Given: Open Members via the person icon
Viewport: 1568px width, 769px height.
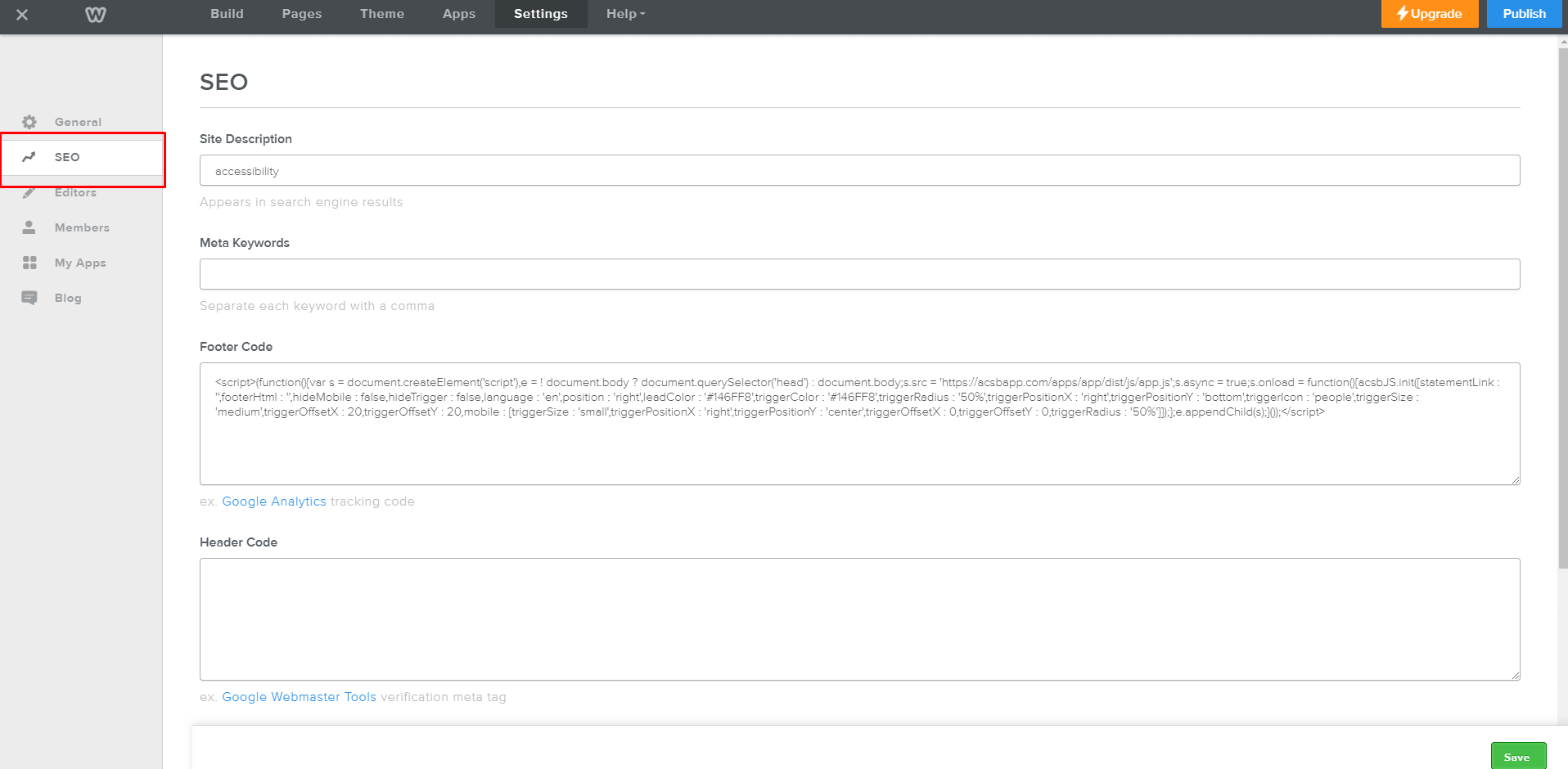Looking at the screenshot, I should pyautogui.click(x=29, y=227).
